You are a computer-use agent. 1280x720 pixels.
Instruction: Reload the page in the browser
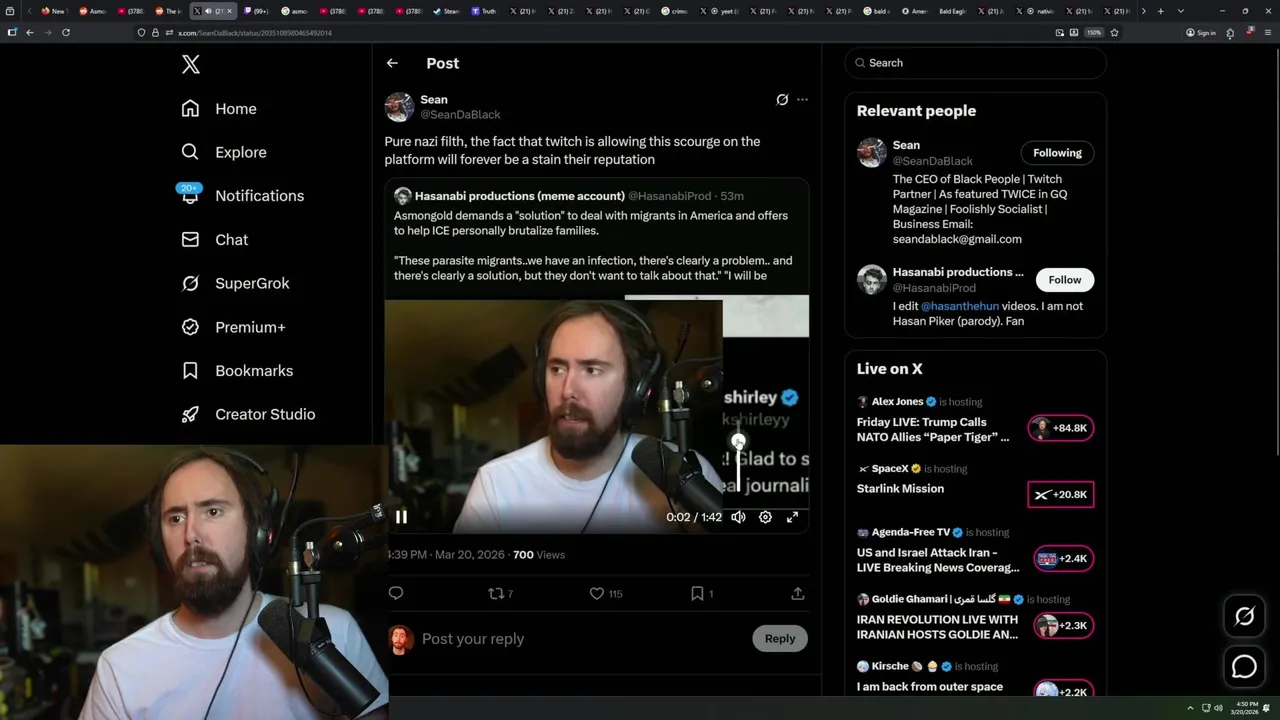click(66, 32)
